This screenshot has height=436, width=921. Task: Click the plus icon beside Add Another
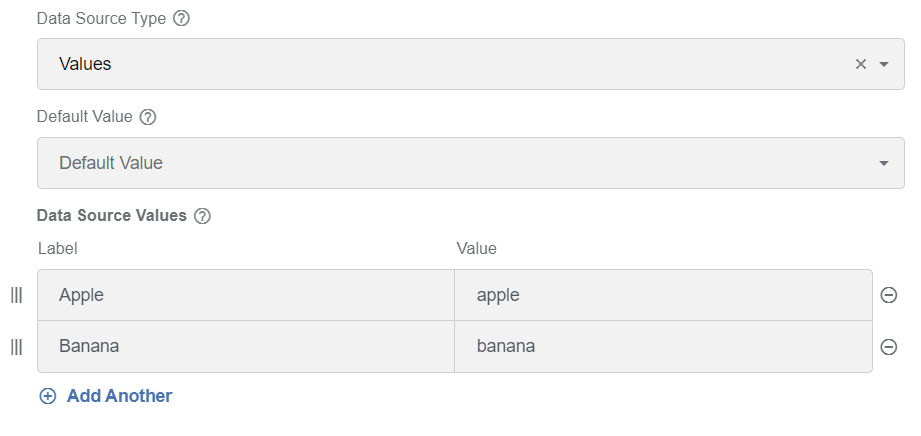coord(48,396)
